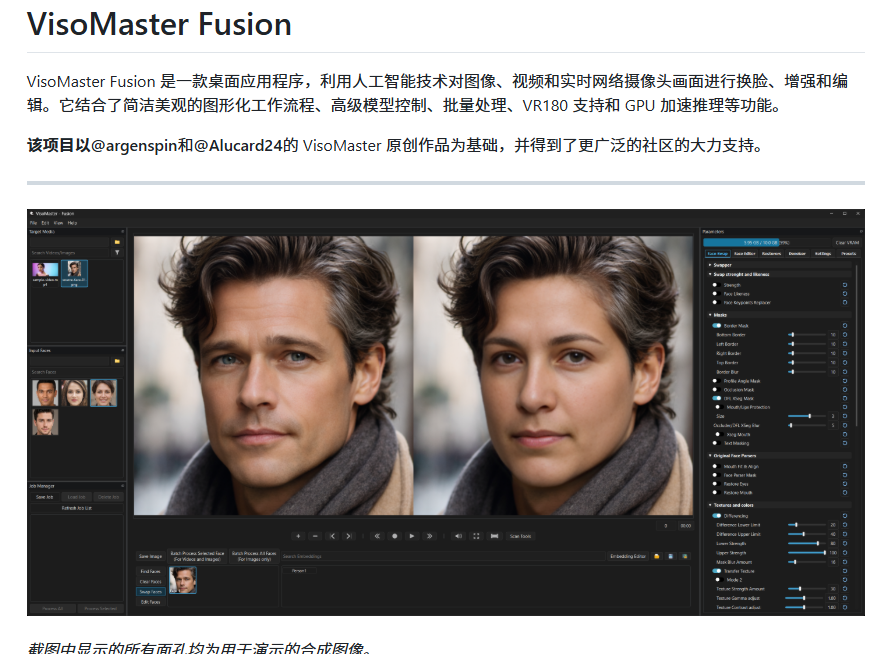This screenshot has height=654, width=884.
Task: Reset the Occlusion Mask parameter
Action: [845, 390]
